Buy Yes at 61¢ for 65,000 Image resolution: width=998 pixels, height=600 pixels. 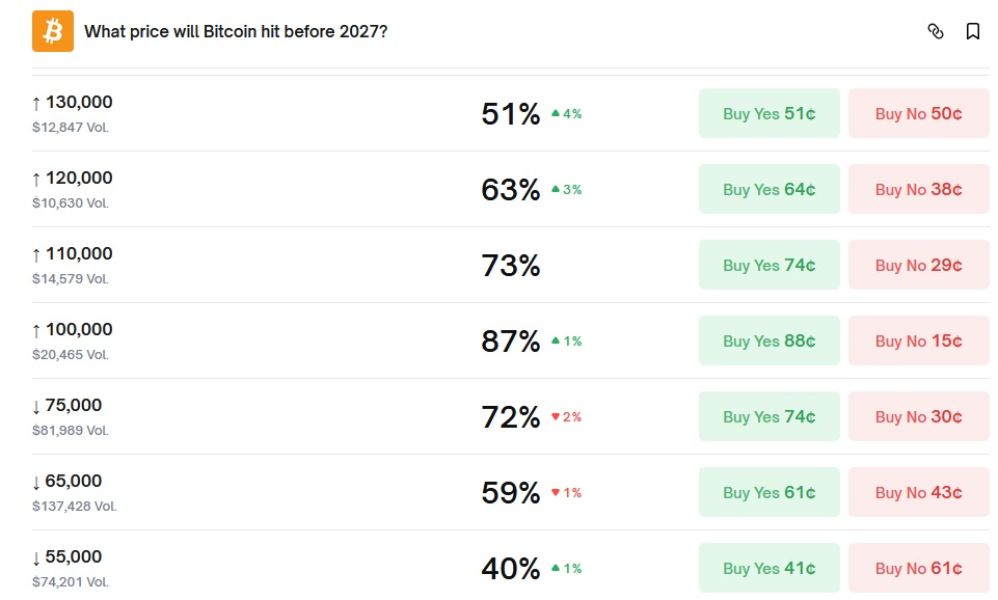pyautogui.click(x=769, y=491)
